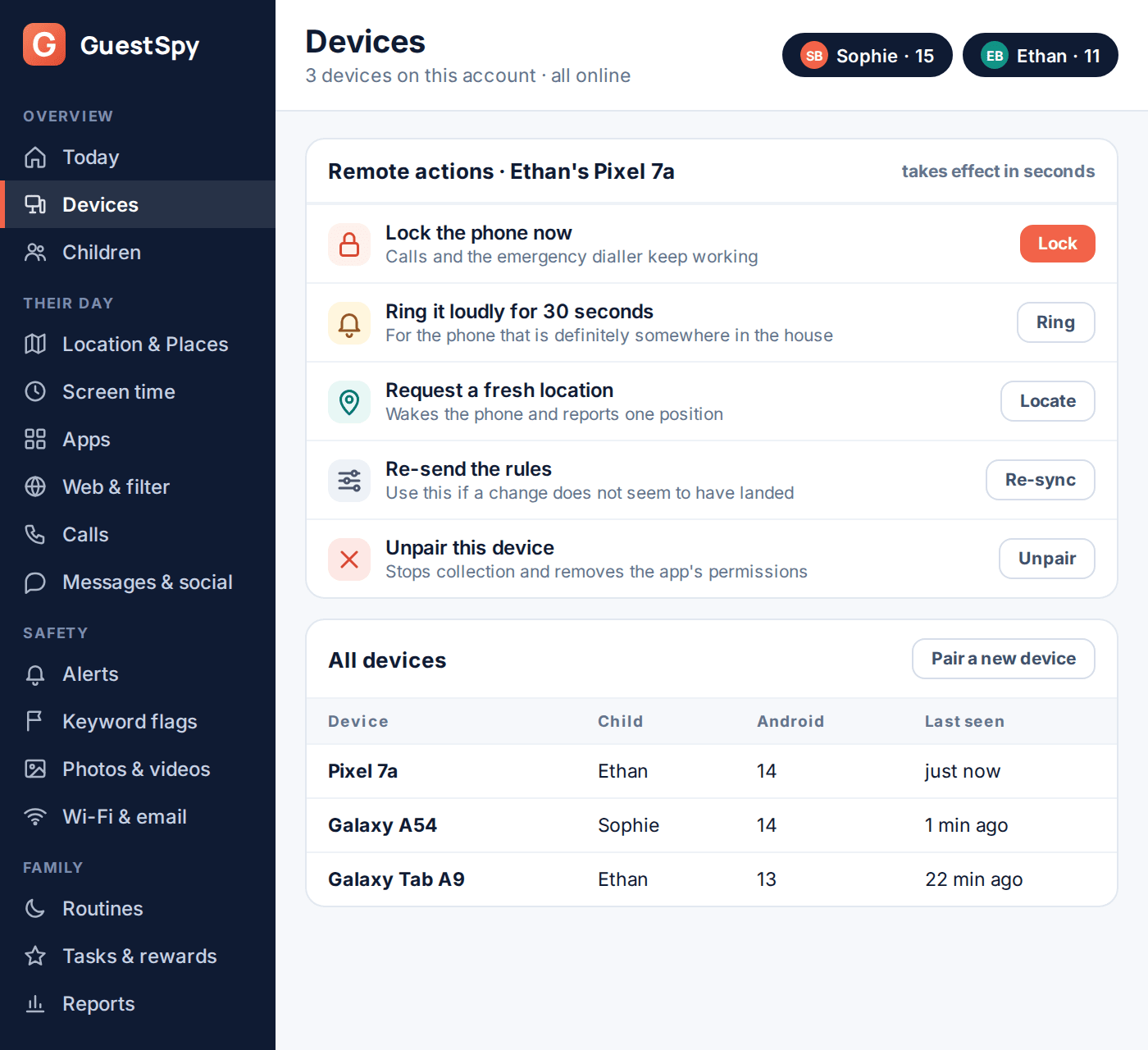
Task: Select the Pixel 7a device row
Action: coord(712,771)
